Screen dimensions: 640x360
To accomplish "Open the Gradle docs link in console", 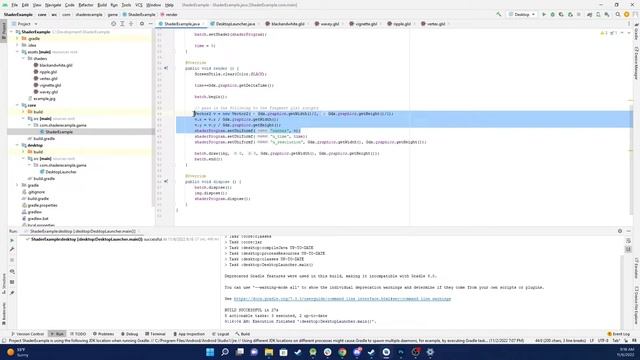I will pos(342,299).
